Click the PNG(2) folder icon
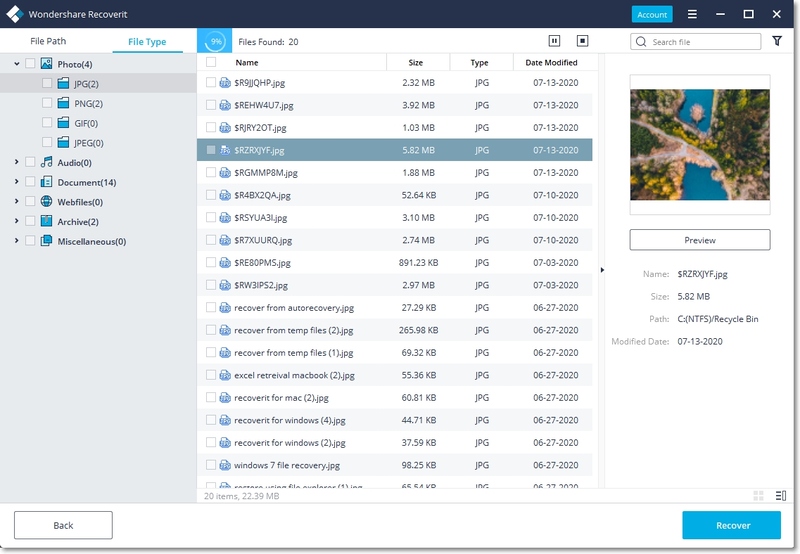 [x=63, y=103]
